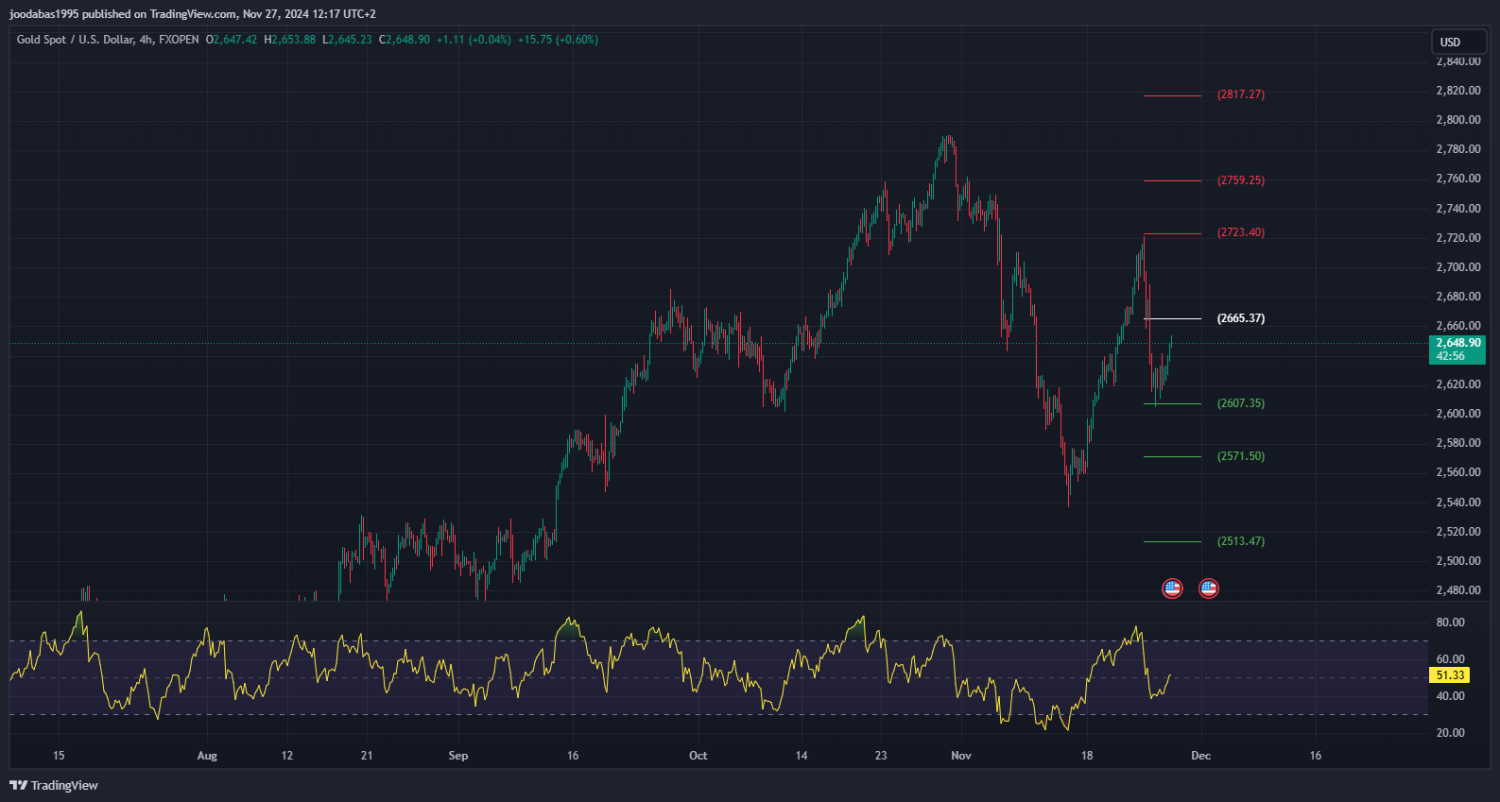Screen dimensions: 1500x802
Task: Click the 4h interval in the legend
Action: tap(148, 40)
